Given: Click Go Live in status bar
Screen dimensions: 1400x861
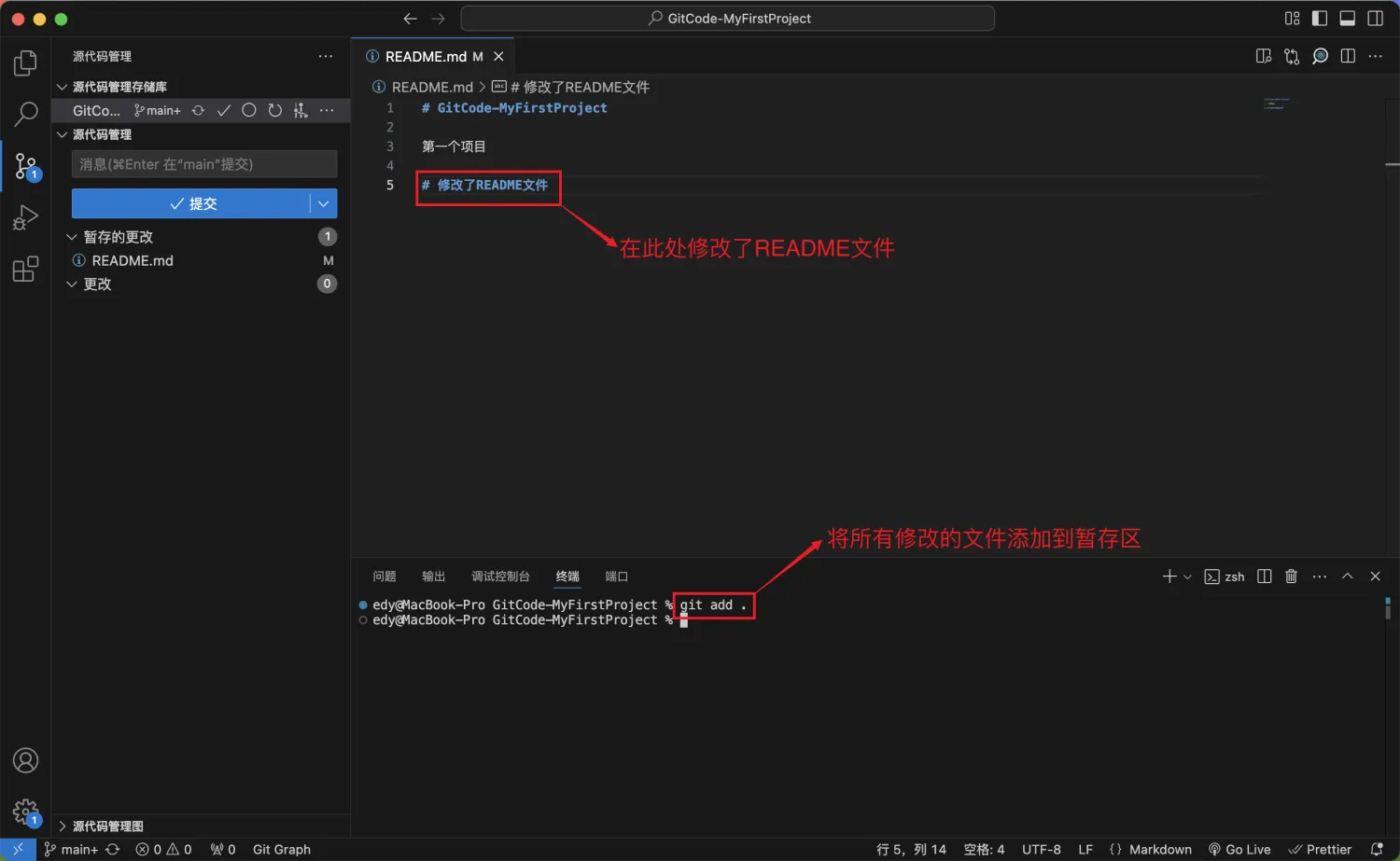Looking at the screenshot, I should tap(1239, 849).
